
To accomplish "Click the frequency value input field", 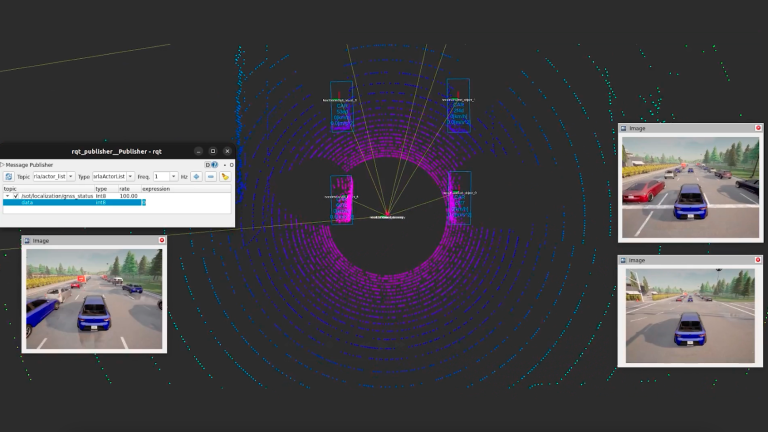I will (162, 176).
